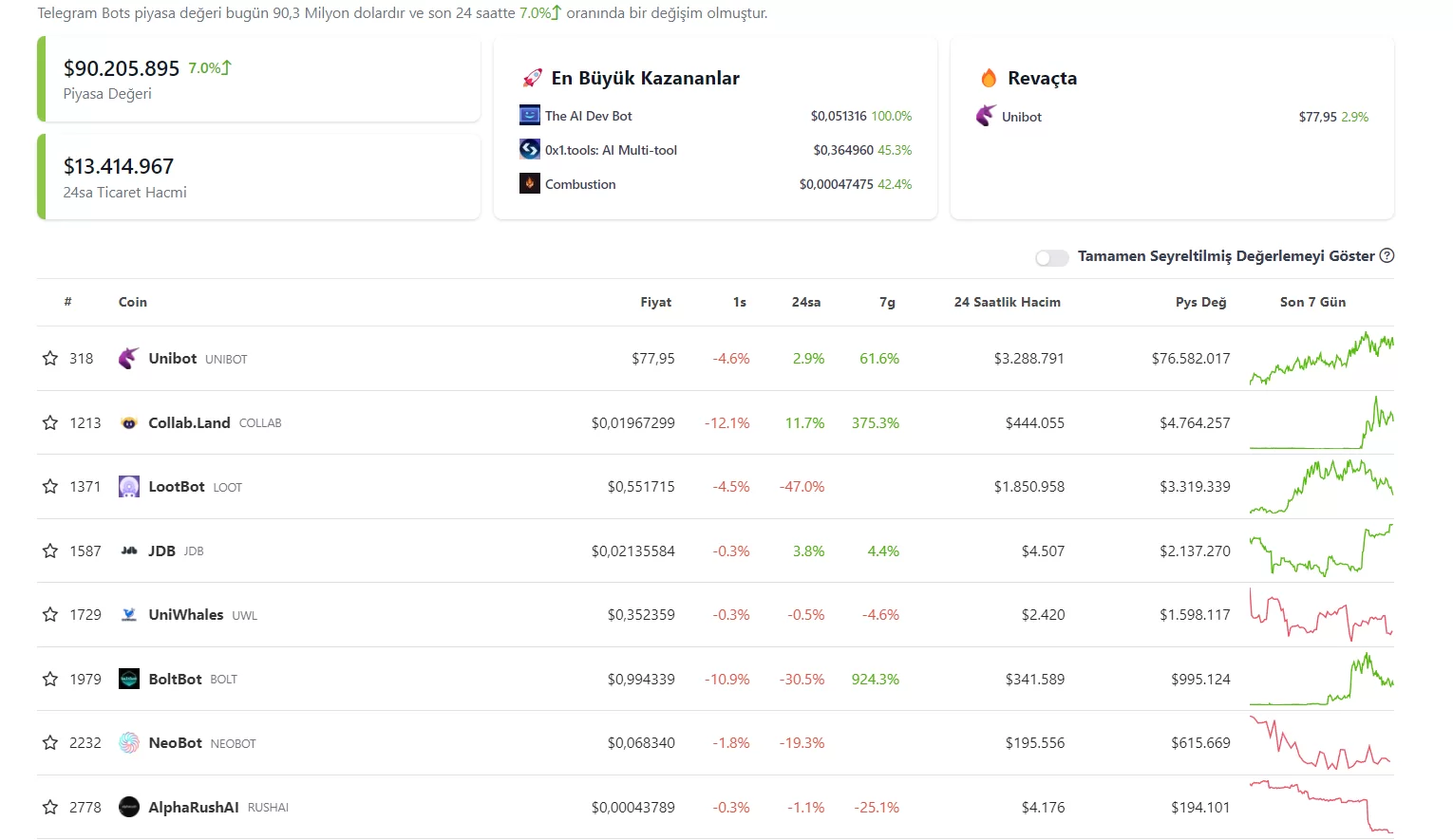This screenshot has height=840, width=1453.
Task: Add LootBot to favorites via star
Action: [50, 486]
